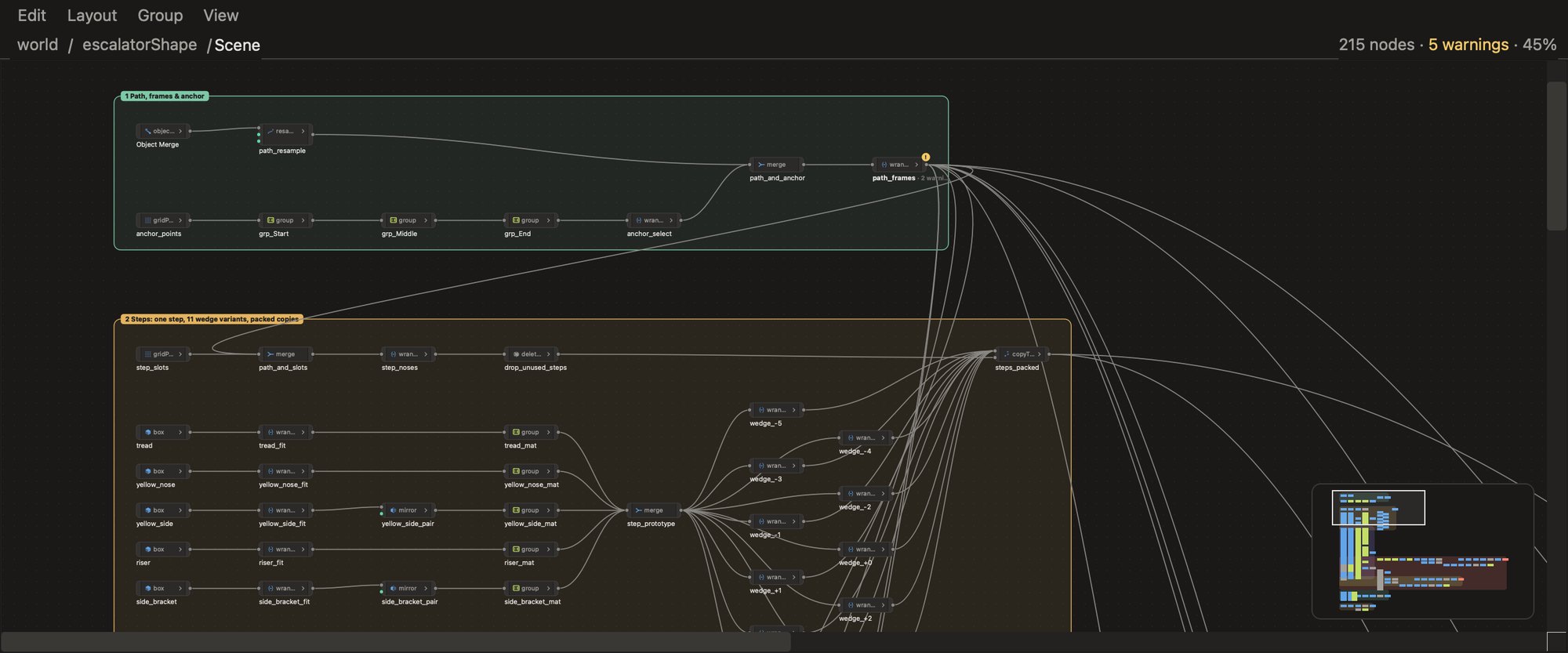This screenshot has width=1568, height=653.
Task: Expand the wedge_-4 node chevron
Action: tap(883, 437)
